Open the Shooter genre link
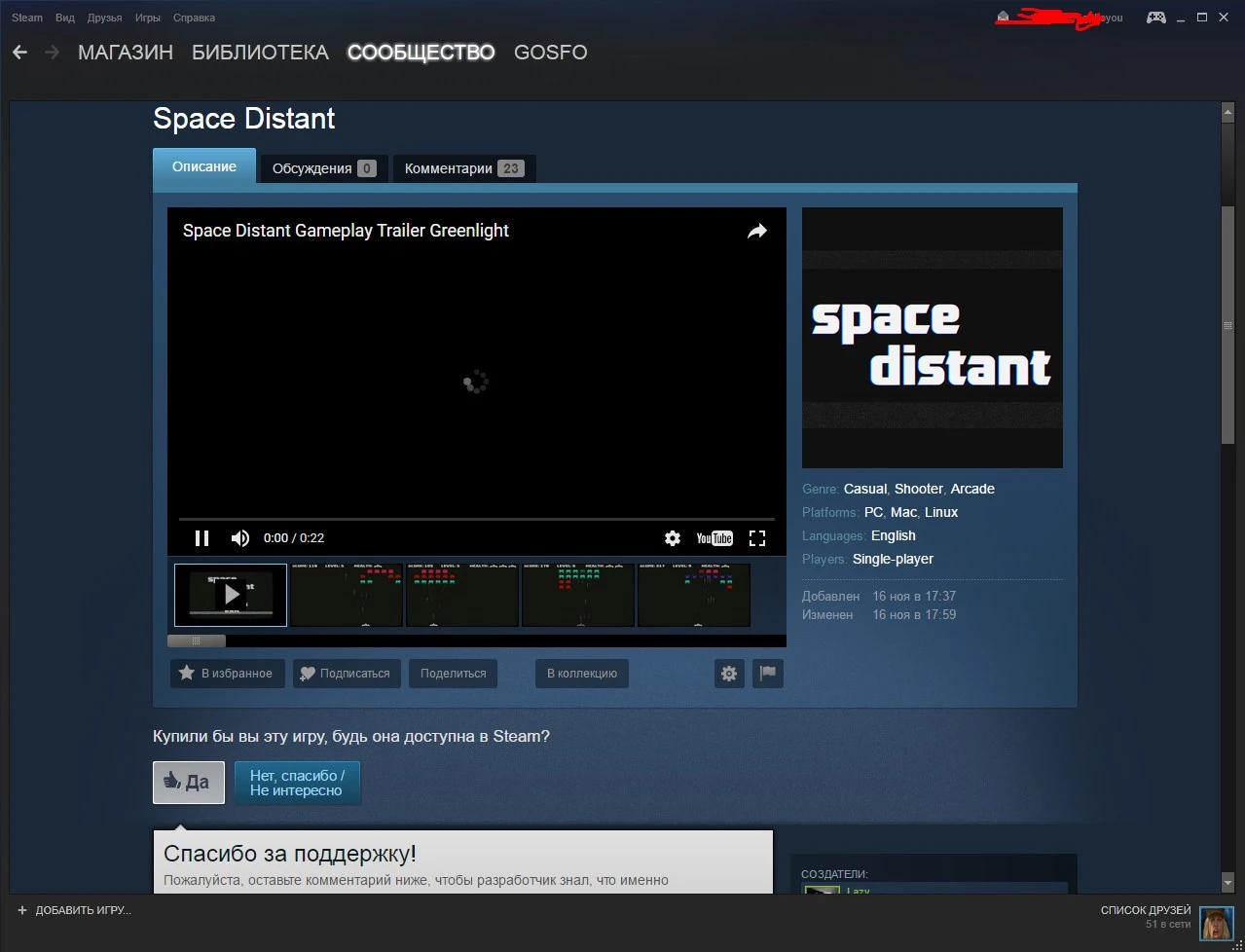 (x=919, y=489)
